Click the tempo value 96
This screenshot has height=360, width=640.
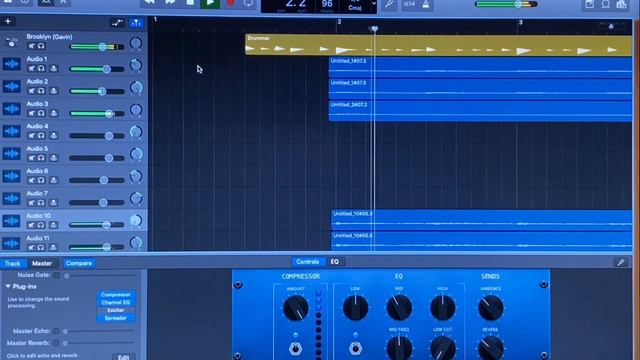327,4
